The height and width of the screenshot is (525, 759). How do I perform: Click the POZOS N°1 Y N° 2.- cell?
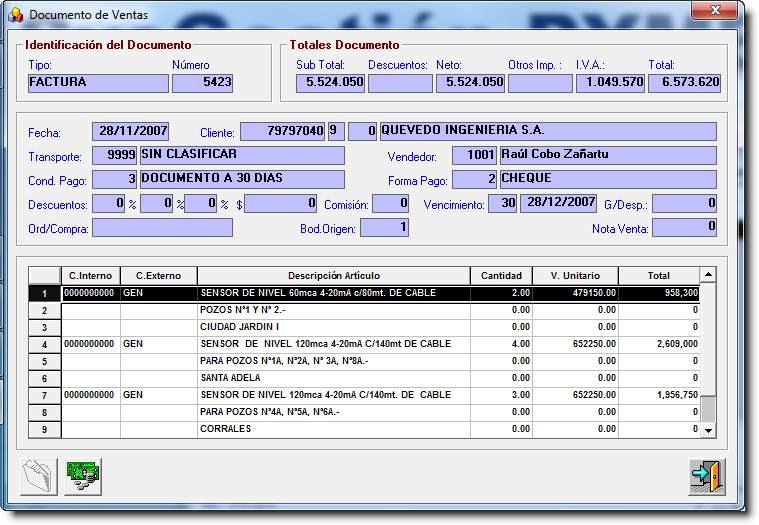coord(334,310)
